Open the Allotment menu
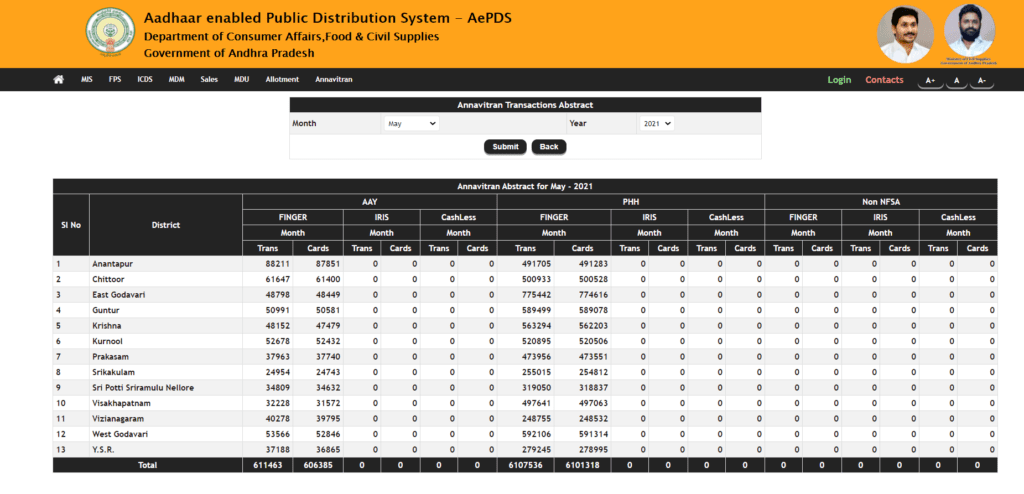1024x494 pixels. [x=282, y=80]
